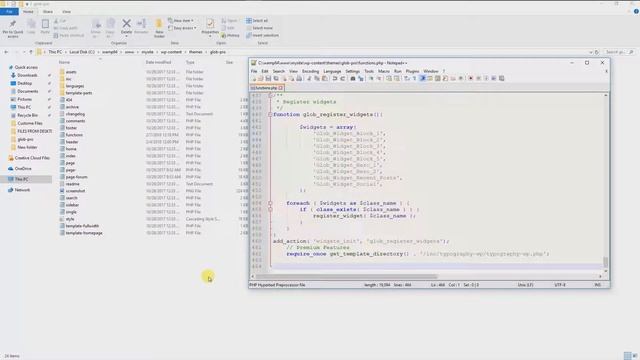The width and height of the screenshot is (640, 360).
Task: Click History in Explorer ribbon
Action: coord(230,36)
